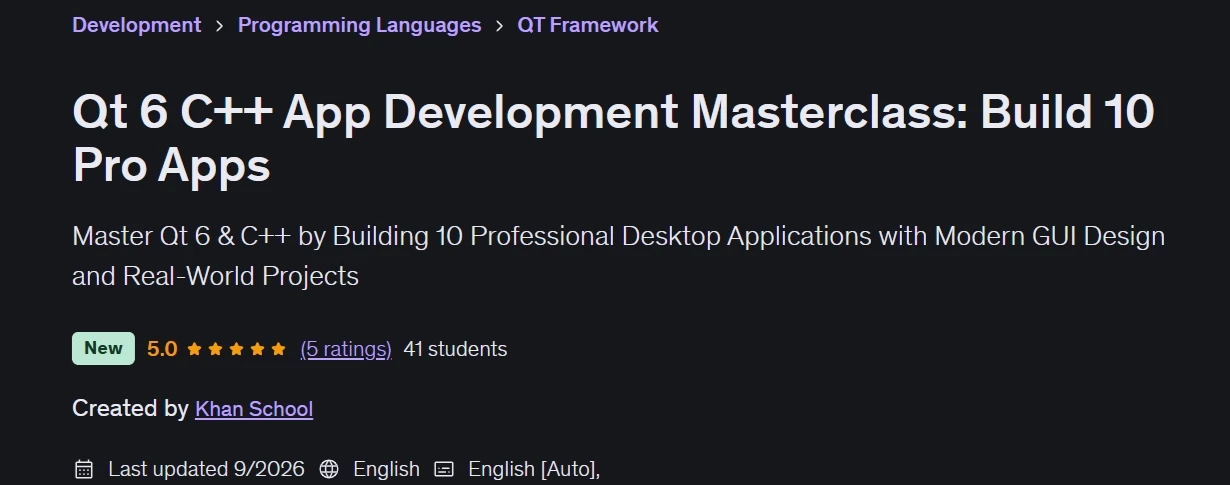Open the (5 ratings) link
The width and height of the screenshot is (1230, 485).
(x=346, y=349)
